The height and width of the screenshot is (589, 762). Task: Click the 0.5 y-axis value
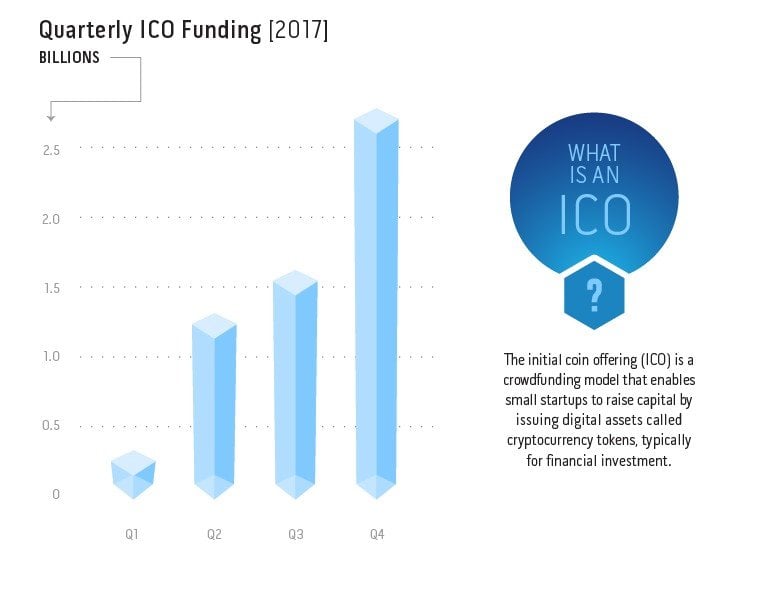(51, 426)
